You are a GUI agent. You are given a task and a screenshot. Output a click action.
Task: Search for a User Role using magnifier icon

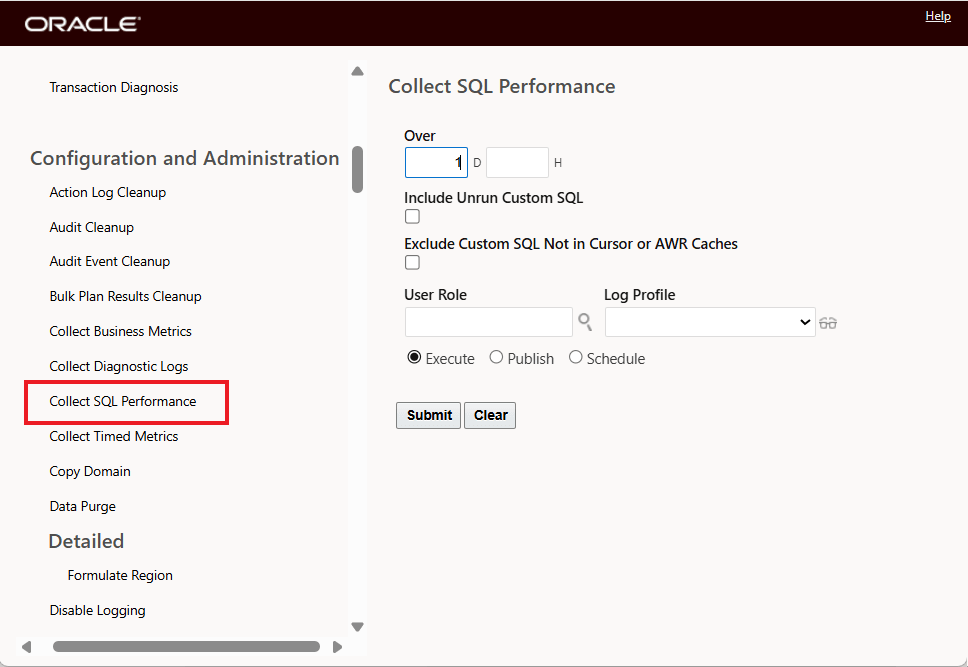click(x=585, y=322)
